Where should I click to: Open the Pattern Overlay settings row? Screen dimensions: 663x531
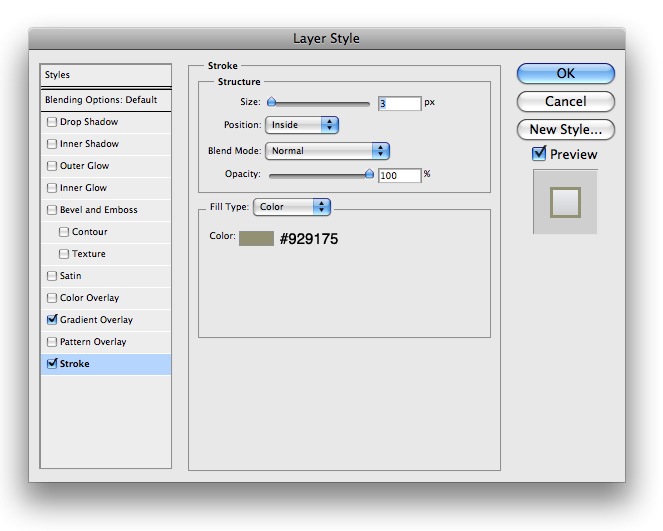click(x=106, y=342)
